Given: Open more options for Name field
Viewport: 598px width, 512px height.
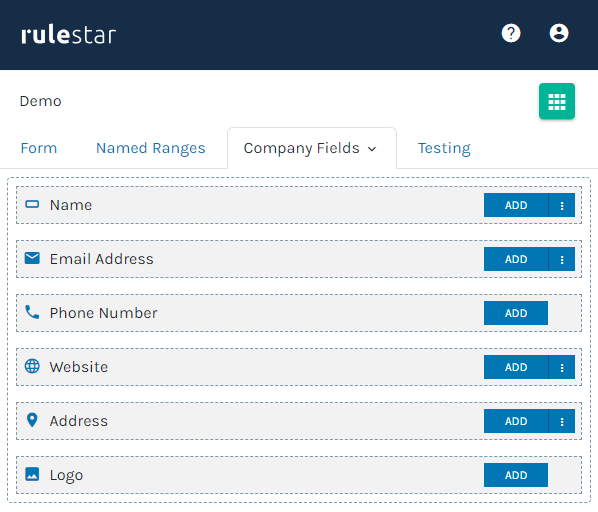Looking at the screenshot, I should 562,205.
